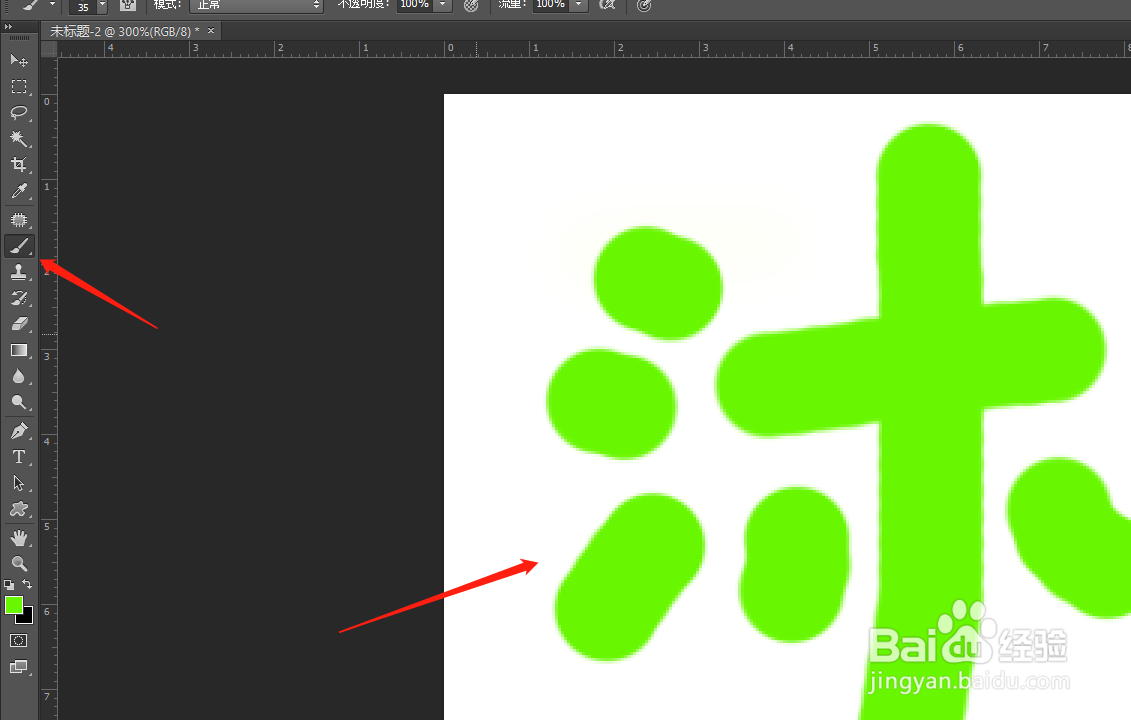The image size is (1131, 720).
Task: Select the Eyedropper tool
Action: [19, 190]
